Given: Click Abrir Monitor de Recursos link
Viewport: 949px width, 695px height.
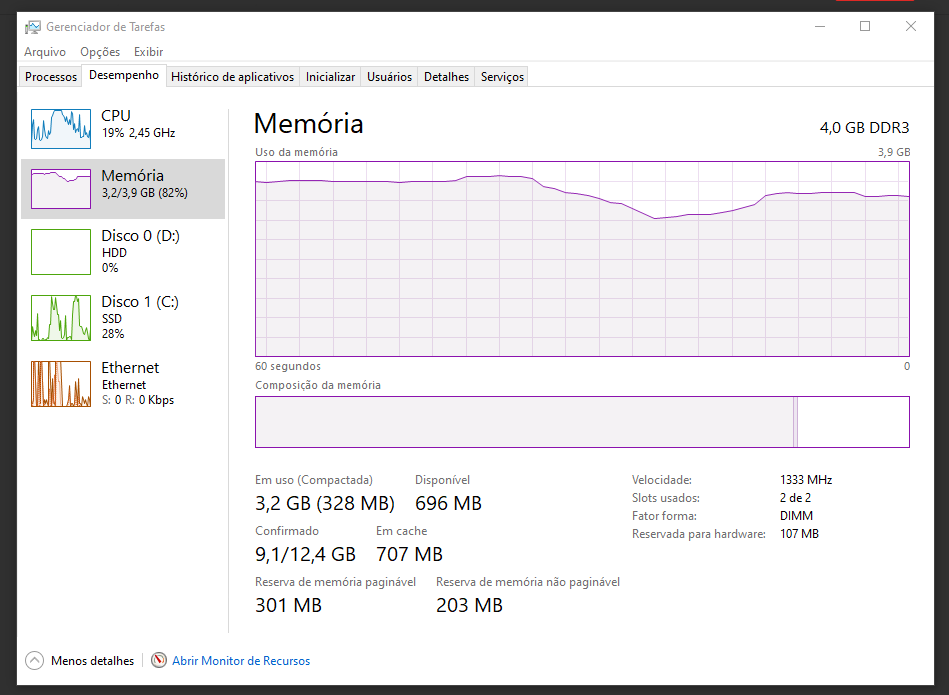Looking at the screenshot, I should click(241, 661).
